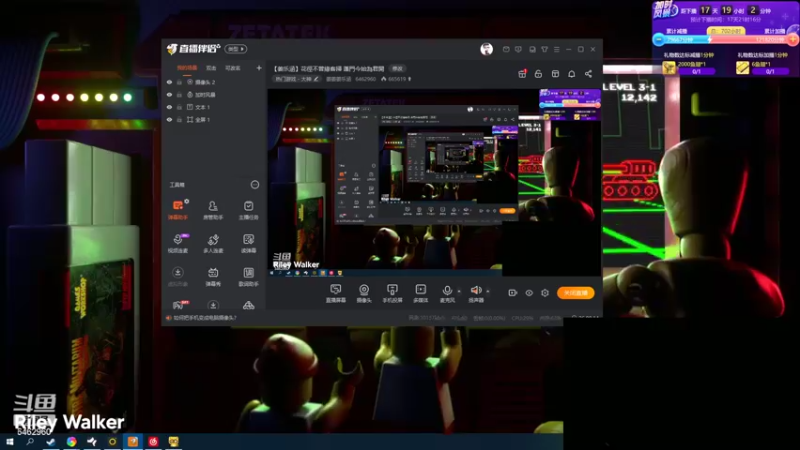The image size is (800, 450).
Task: Add a 手机投屏 phone screen-cast source
Action: (392, 293)
